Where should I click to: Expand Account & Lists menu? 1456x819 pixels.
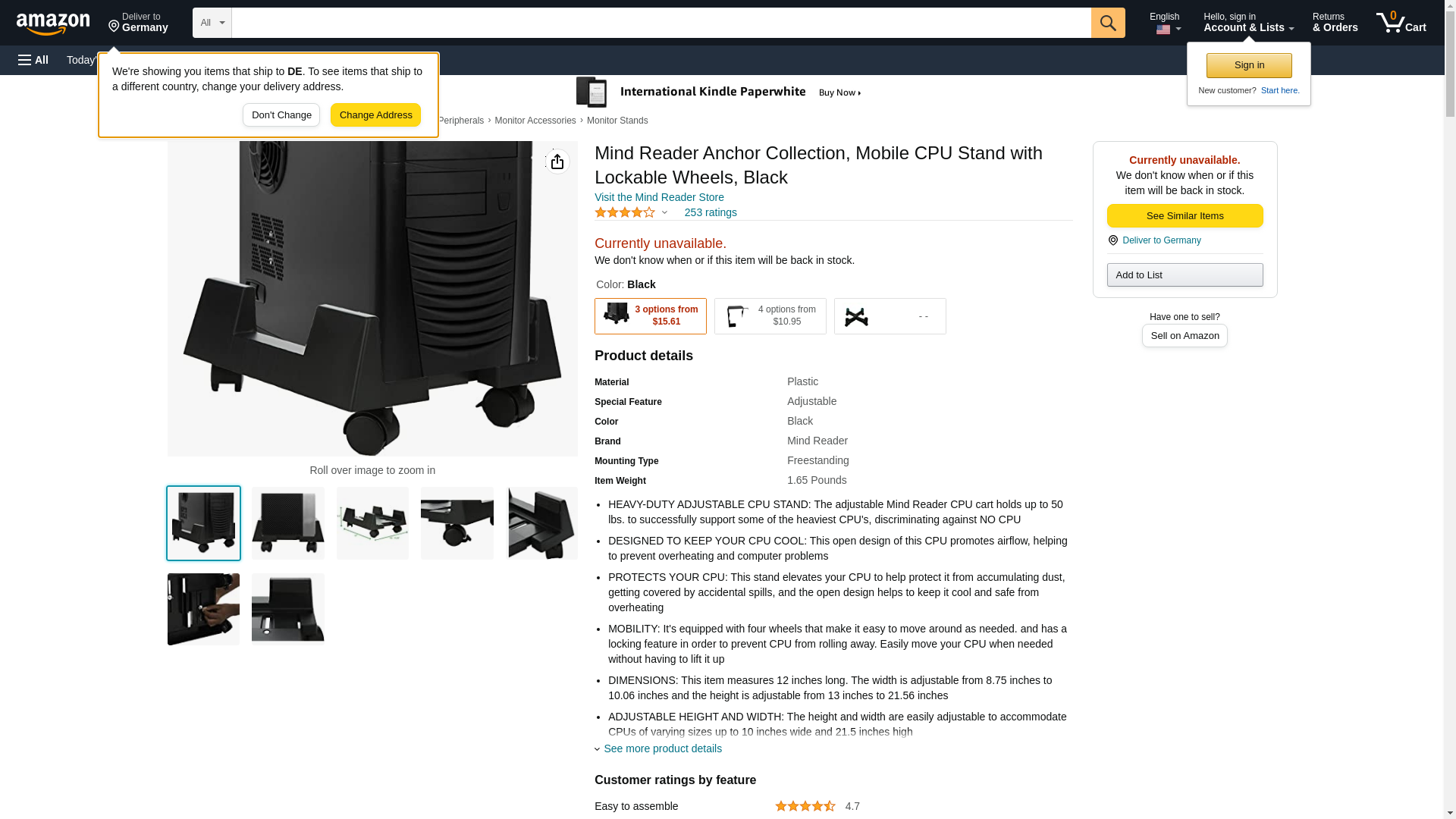coord(1248,23)
